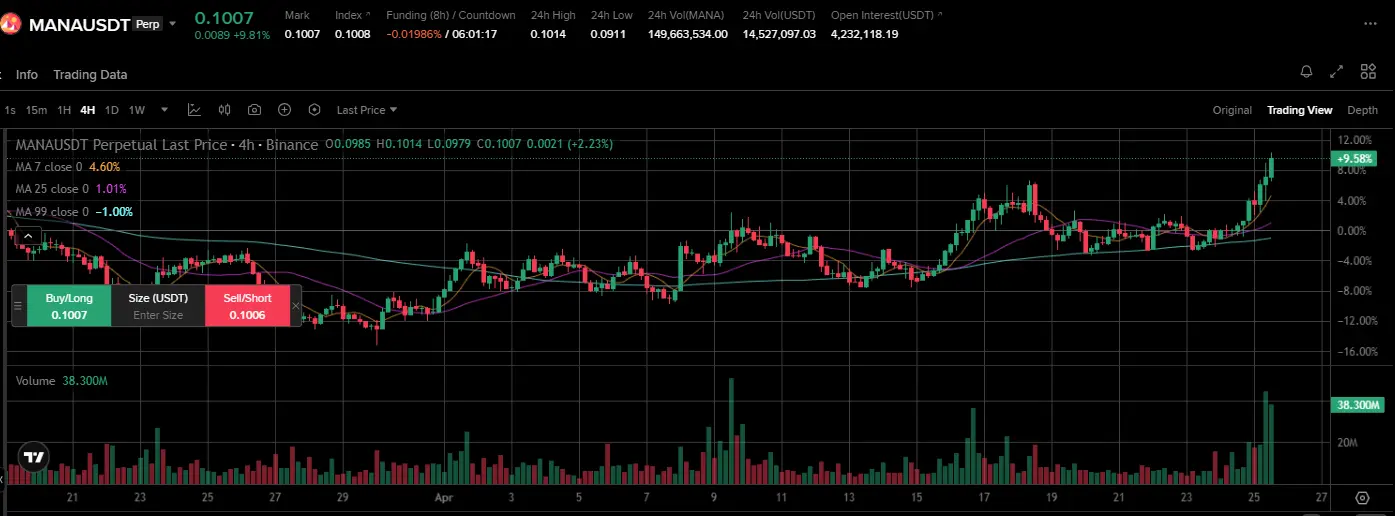Expand the MANAUSDT pair selector arrow

172,24
